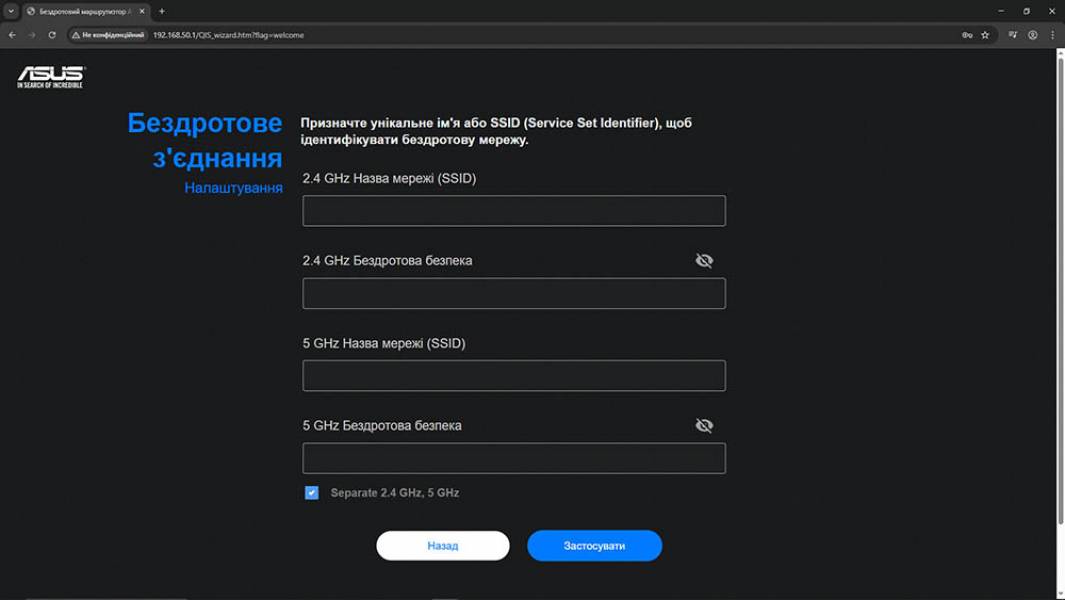Click the Налаштування subtitle text
The image size is (1065, 600).
coord(234,188)
